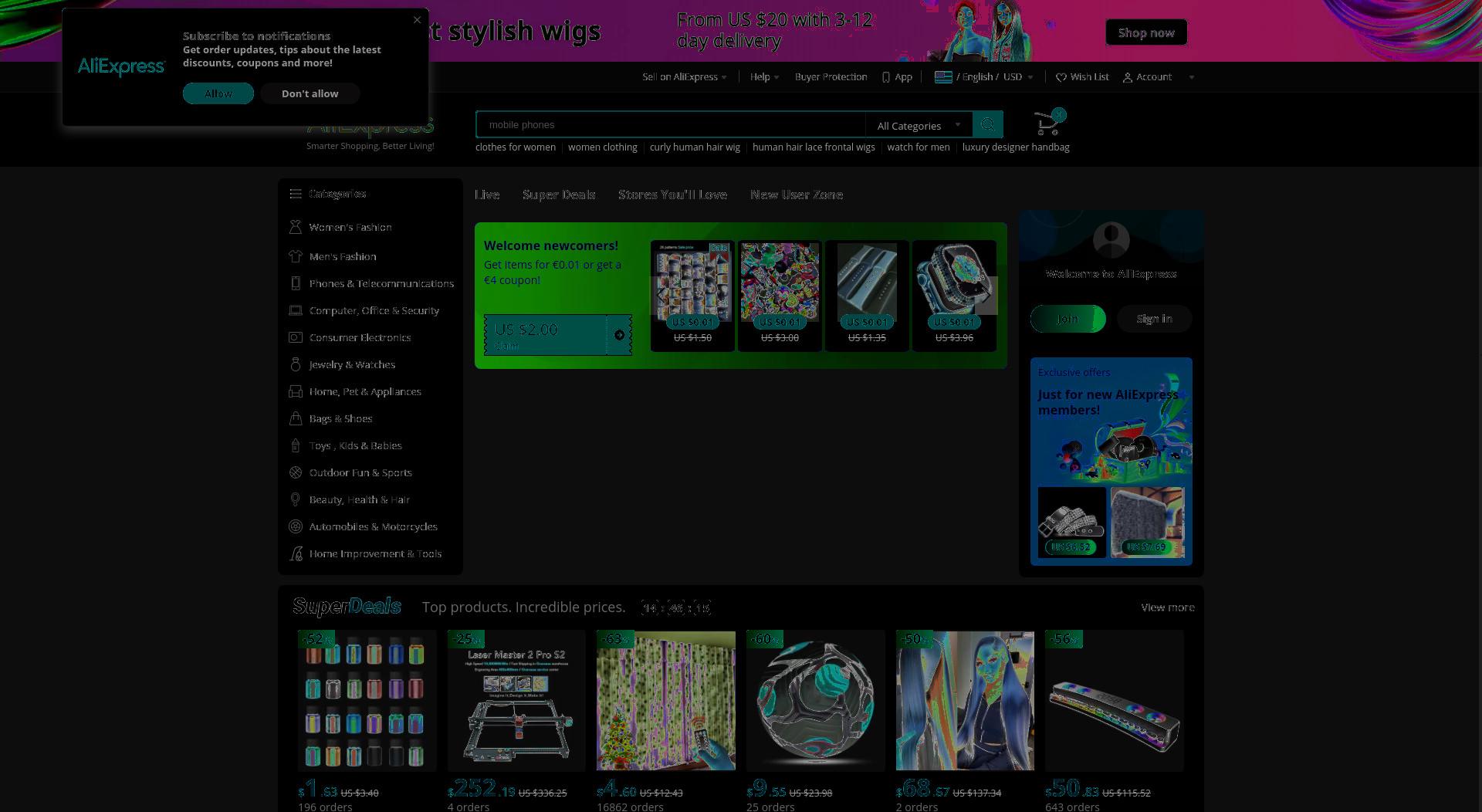Open the Wish List heart icon
1482x812 pixels.
pyautogui.click(x=1061, y=77)
